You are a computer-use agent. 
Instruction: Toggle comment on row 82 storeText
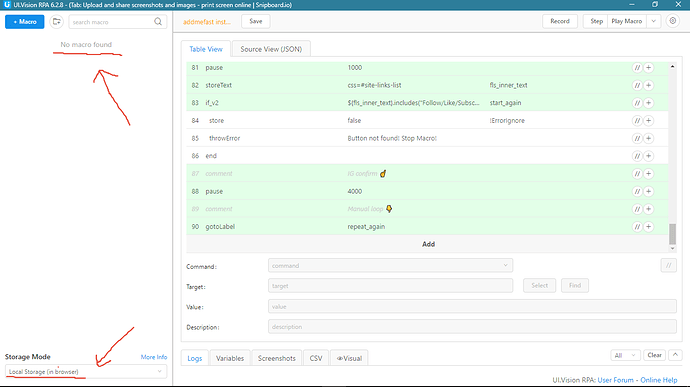click(637, 85)
